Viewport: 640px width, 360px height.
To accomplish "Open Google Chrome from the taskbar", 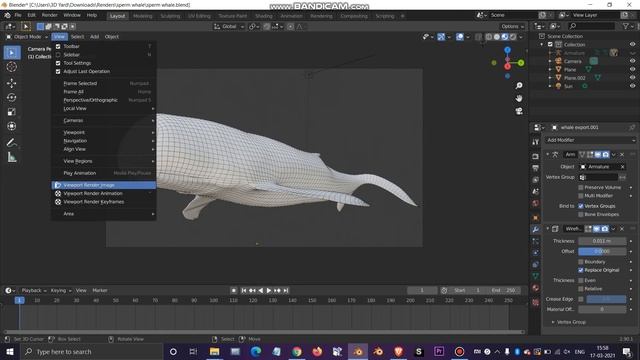I will pos(297,351).
